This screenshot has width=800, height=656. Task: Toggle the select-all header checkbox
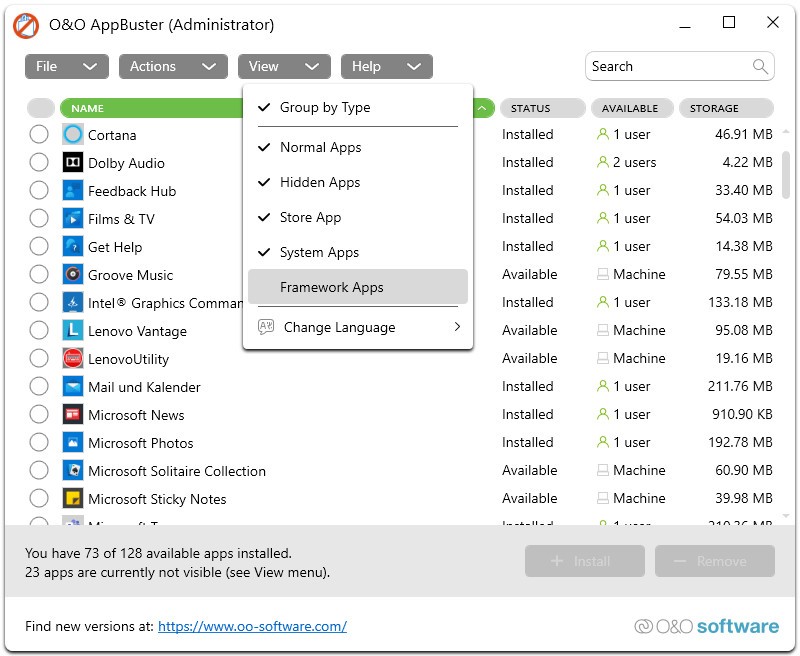[x=41, y=108]
